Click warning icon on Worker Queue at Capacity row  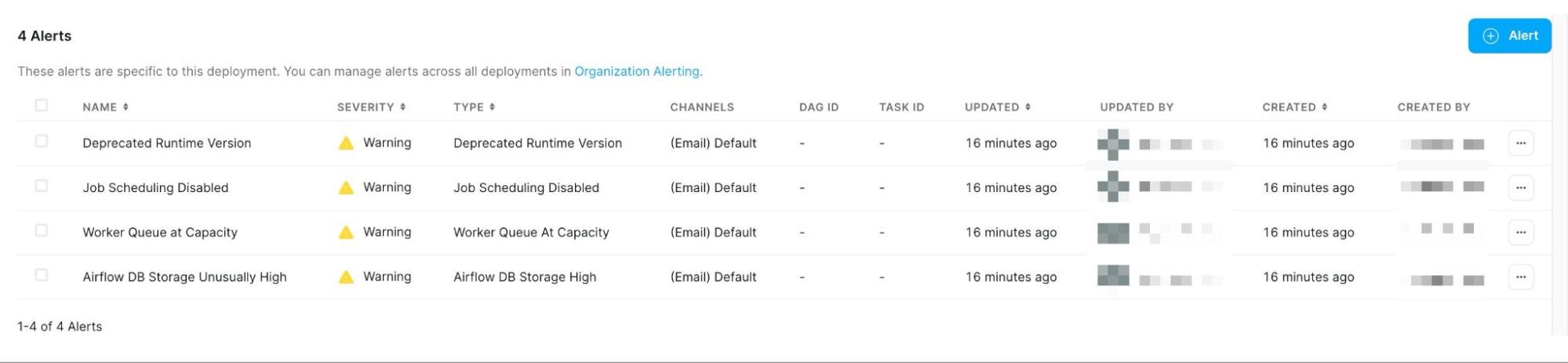346,233
